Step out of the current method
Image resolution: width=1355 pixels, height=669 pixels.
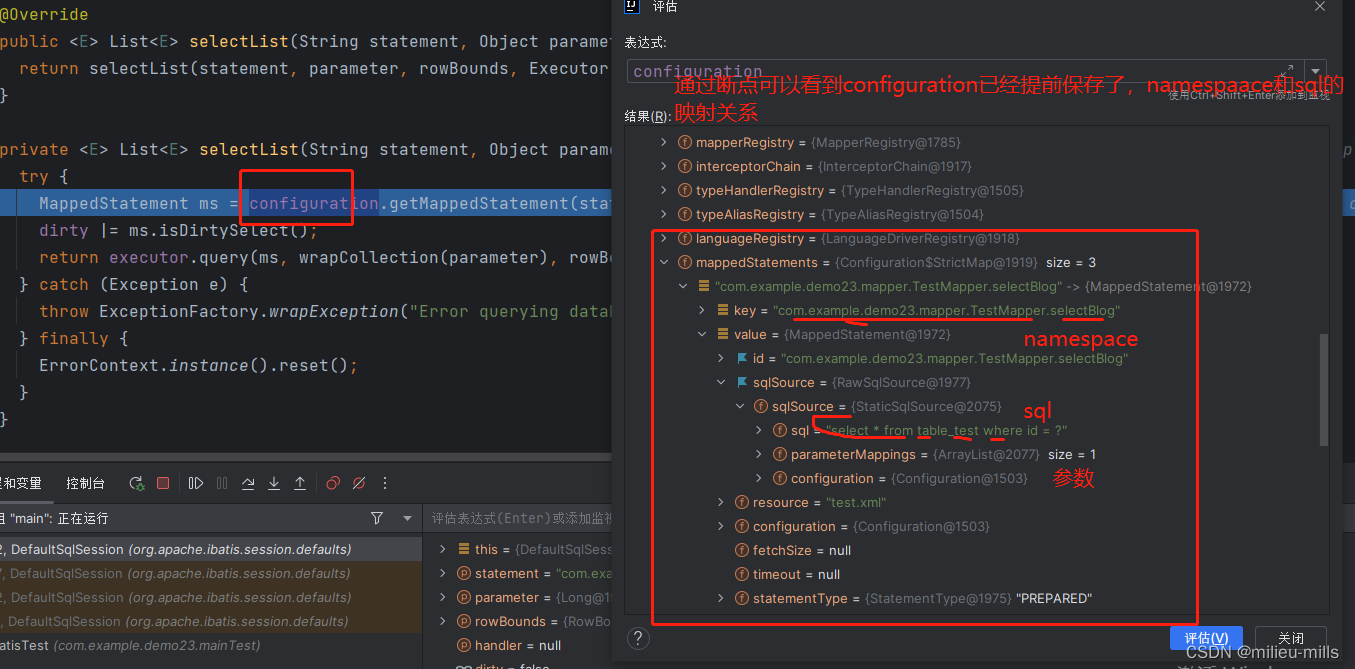pos(299,483)
